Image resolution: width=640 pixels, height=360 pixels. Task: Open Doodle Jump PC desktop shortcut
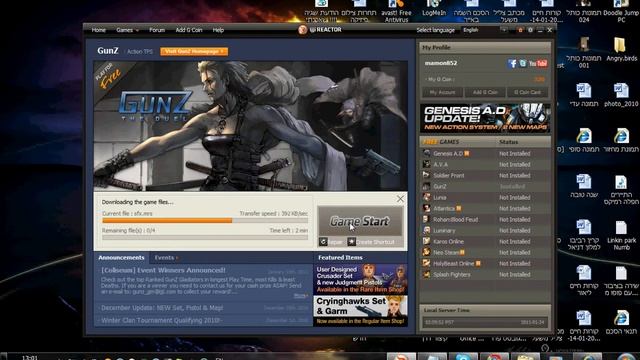point(621,11)
